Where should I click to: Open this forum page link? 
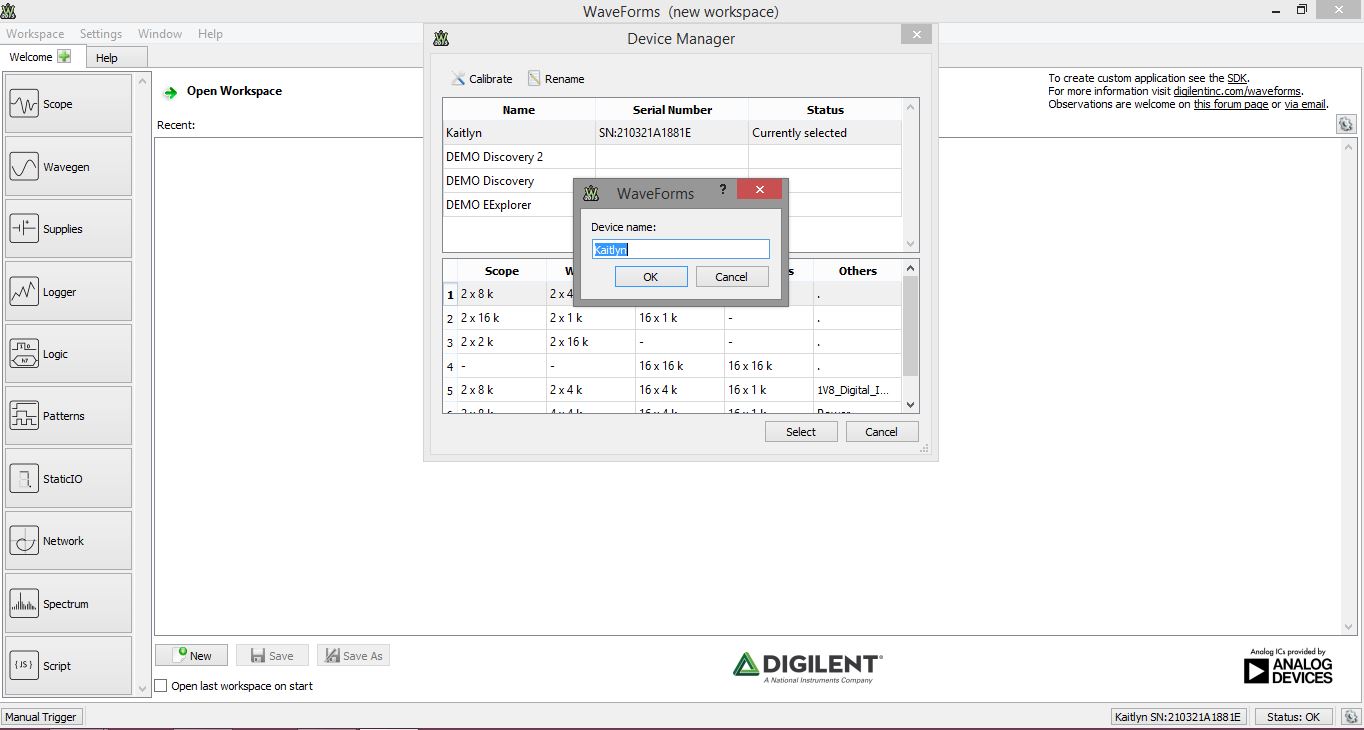(1230, 104)
